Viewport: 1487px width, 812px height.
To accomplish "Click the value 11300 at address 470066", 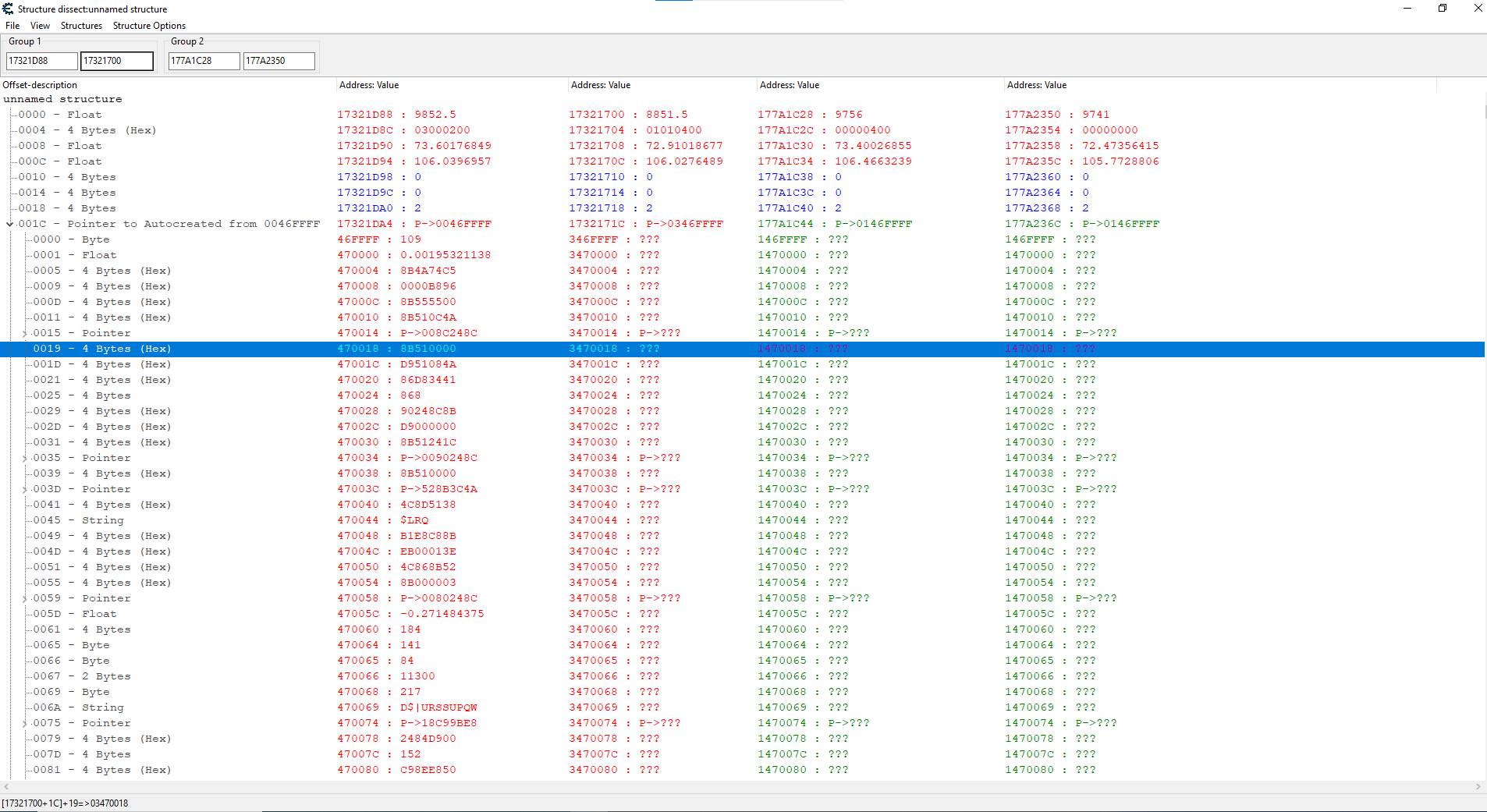I will coord(418,676).
